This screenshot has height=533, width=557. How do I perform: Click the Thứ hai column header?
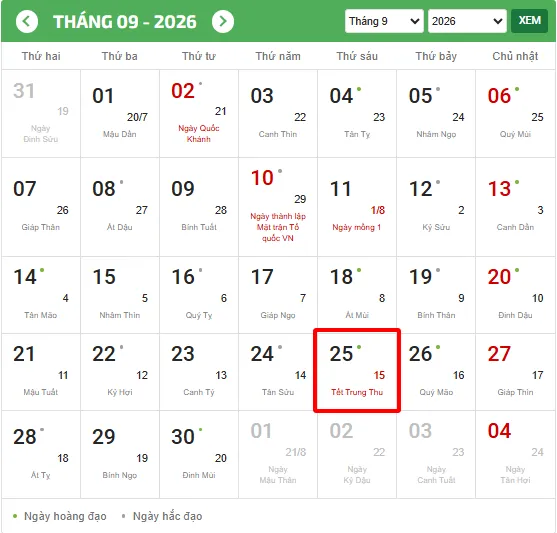[x=41, y=56]
